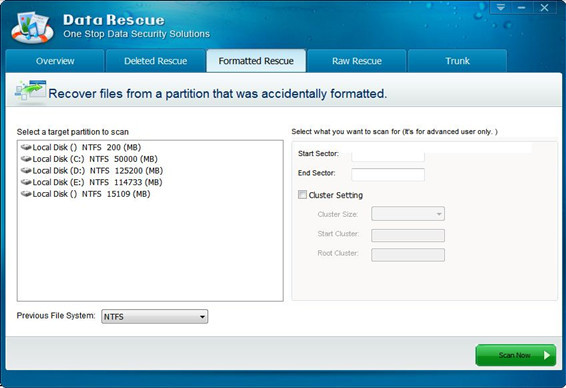Click the disk icon of the 200 MB partition
The height and width of the screenshot is (388, 566).
click(x=26, y=147)
